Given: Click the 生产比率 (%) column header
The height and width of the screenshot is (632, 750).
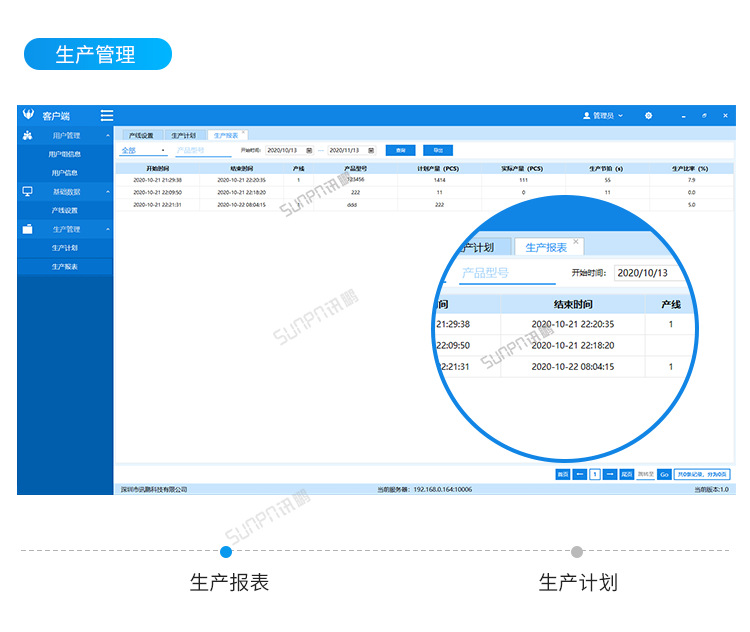Looking at the screenshot, I should (691, 168).
